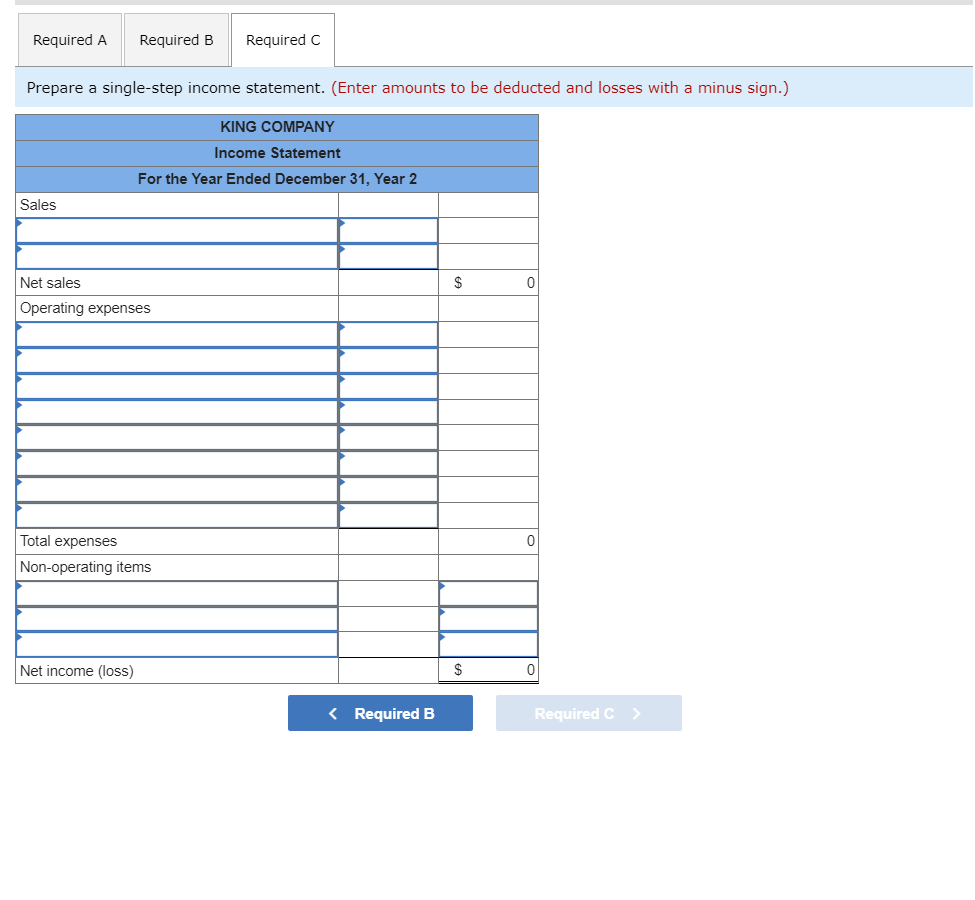Viewport: 975px width, 900px height.
Task: Open the first dropdown under Non-operating items
Action: (x=177, y=592)
